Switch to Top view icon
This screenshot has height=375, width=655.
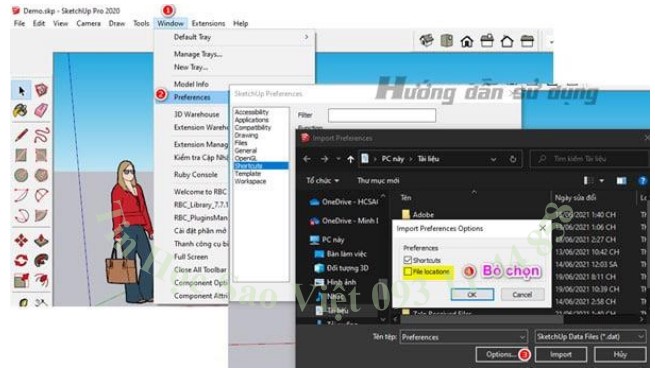coord(447,41)
